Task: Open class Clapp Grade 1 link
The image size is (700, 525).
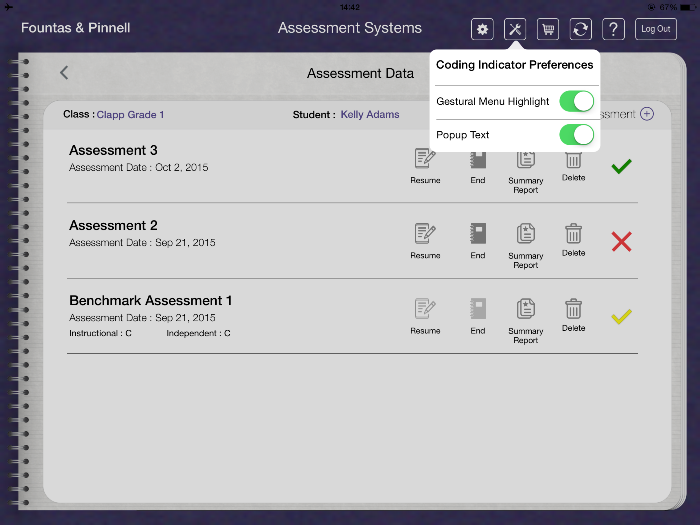Action: coord(130,115)
